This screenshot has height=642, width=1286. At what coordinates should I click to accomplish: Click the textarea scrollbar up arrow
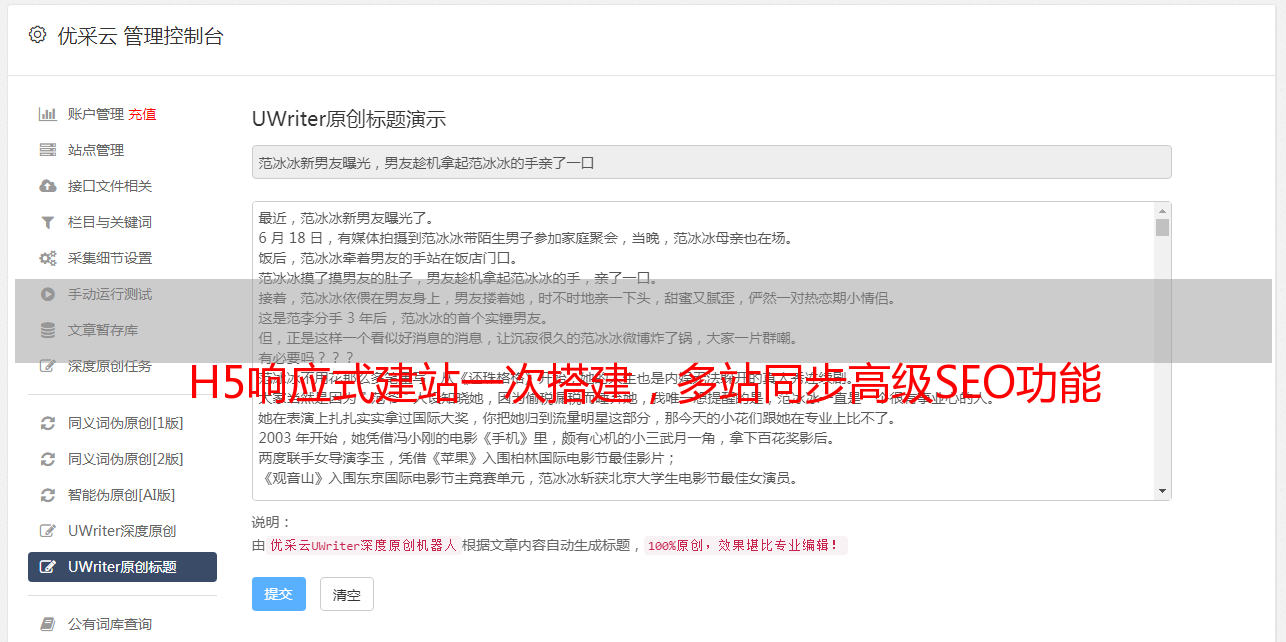coord(1162,211)
